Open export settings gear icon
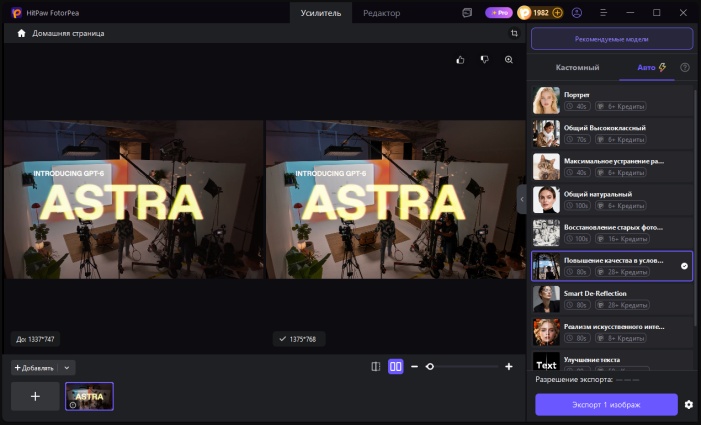 coord(688,404)
